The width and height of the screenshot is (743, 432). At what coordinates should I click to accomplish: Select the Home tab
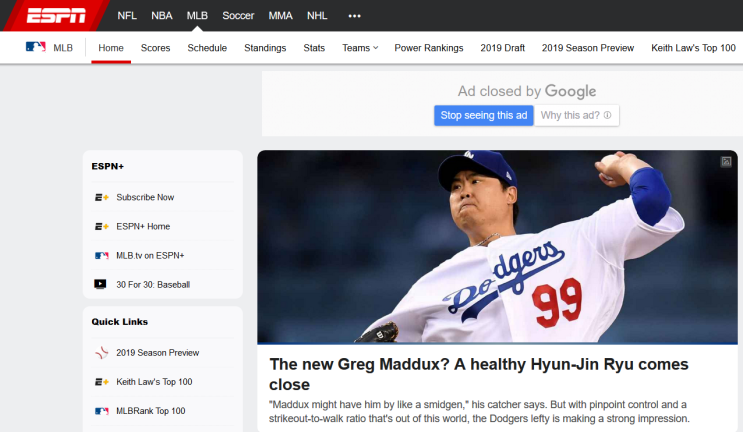click(x=111, y=48)
